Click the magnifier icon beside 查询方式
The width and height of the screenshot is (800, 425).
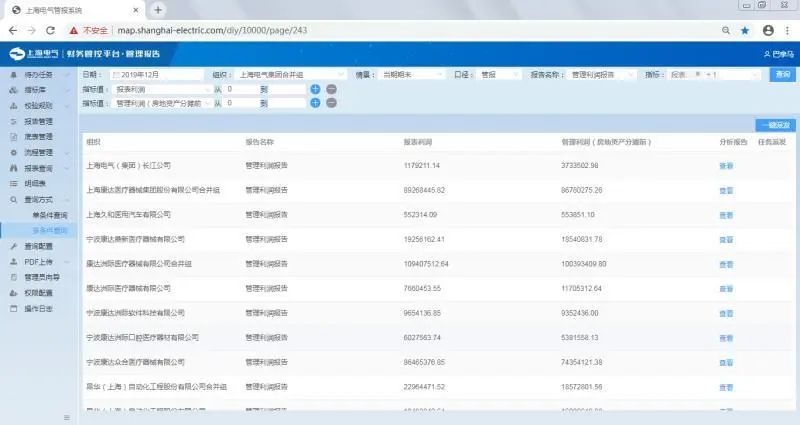(x=14, y=199)
